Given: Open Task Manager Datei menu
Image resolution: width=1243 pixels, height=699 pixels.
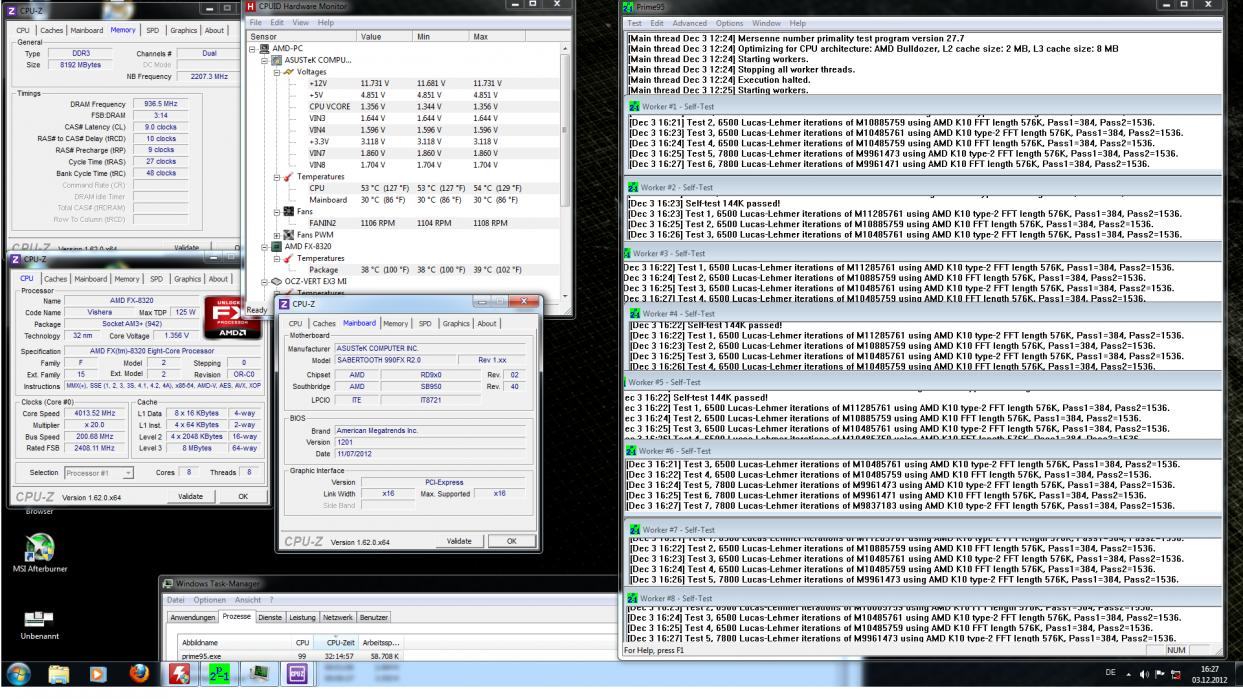Looking at the screenshot, I should click(x=178, y=599).
